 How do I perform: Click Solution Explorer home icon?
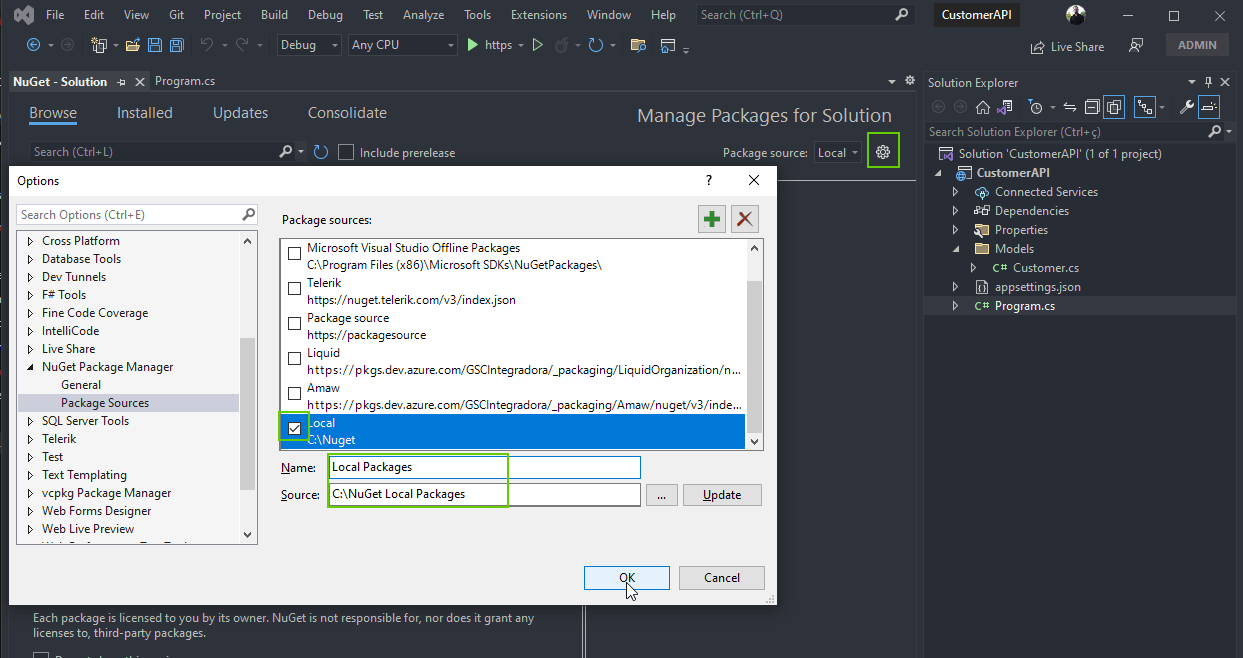click(x=983, y=107)
